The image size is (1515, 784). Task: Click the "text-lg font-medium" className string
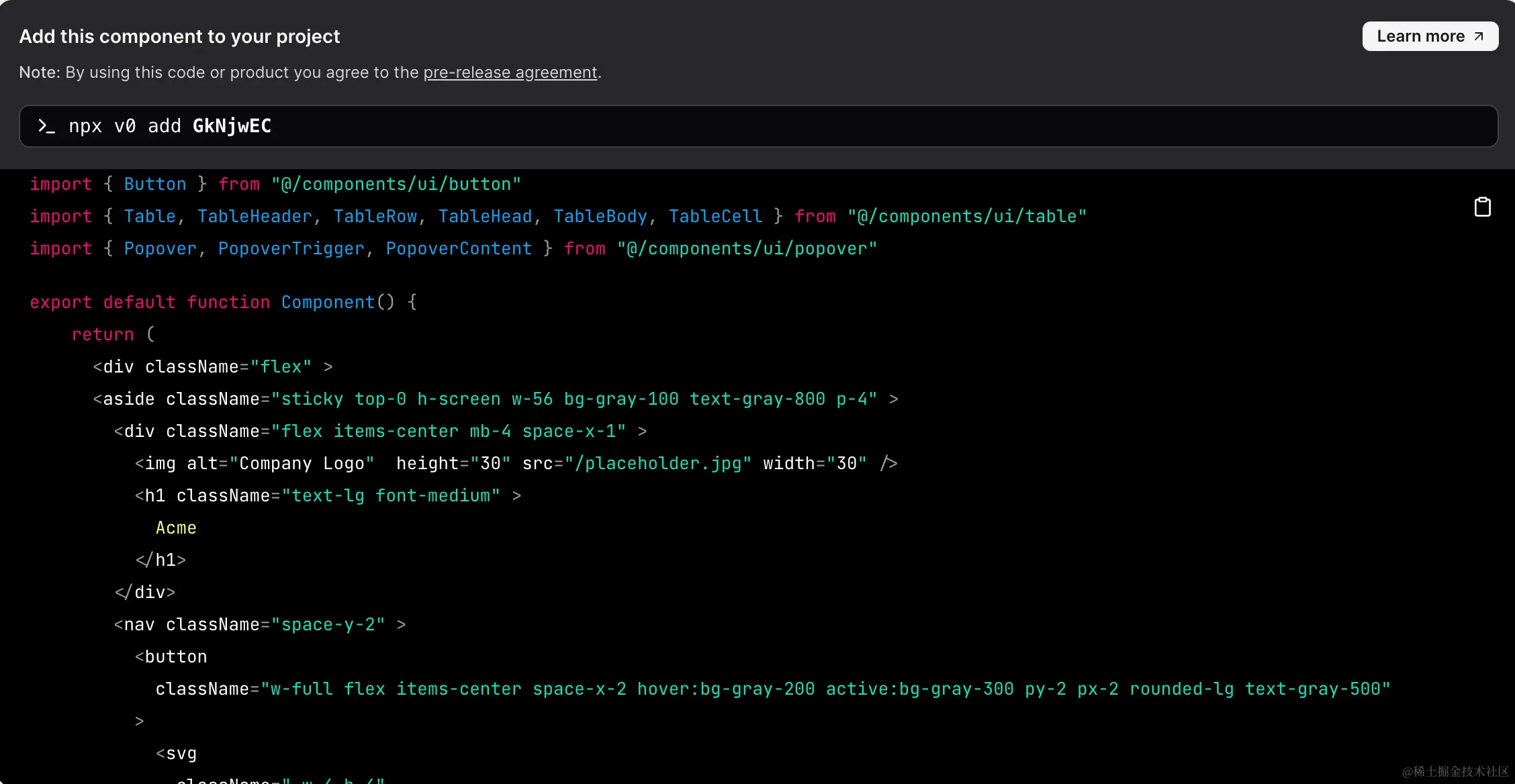coord(390,495)
